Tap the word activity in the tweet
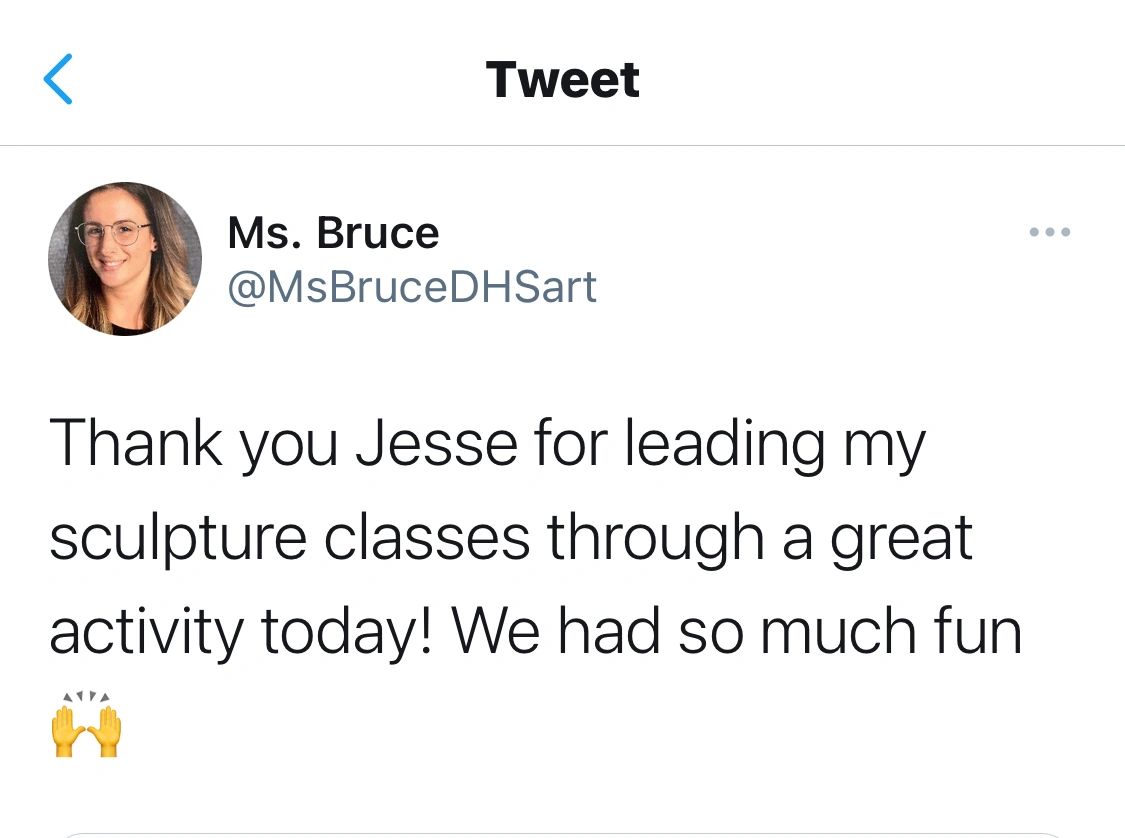Image resolution: width=1125 pixels, height=838 pixels. (145, 634)
